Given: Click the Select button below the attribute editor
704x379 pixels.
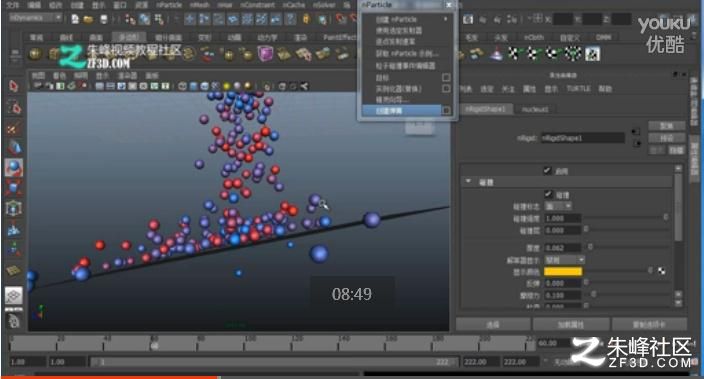Looking at the screenshot, I should [493, 324].
